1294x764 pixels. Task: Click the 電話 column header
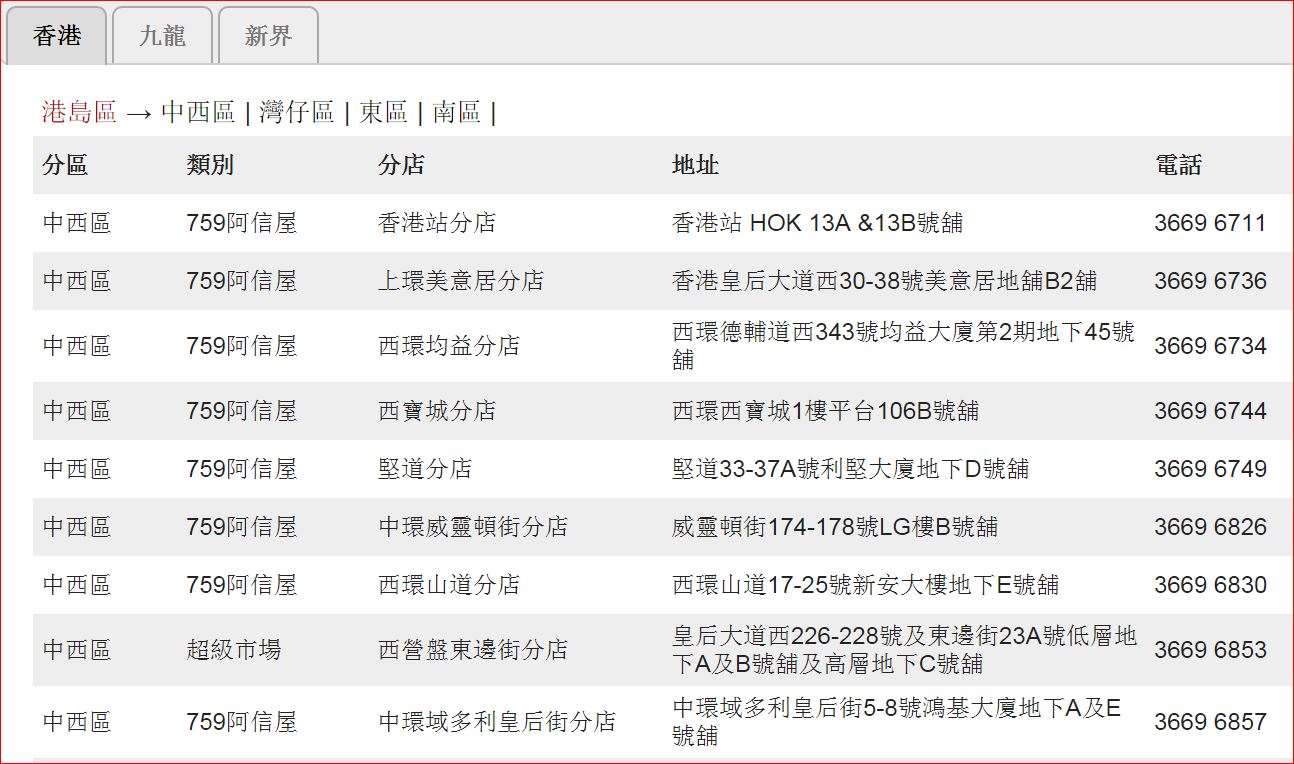pyautogui.click(x=1178, y=165)
